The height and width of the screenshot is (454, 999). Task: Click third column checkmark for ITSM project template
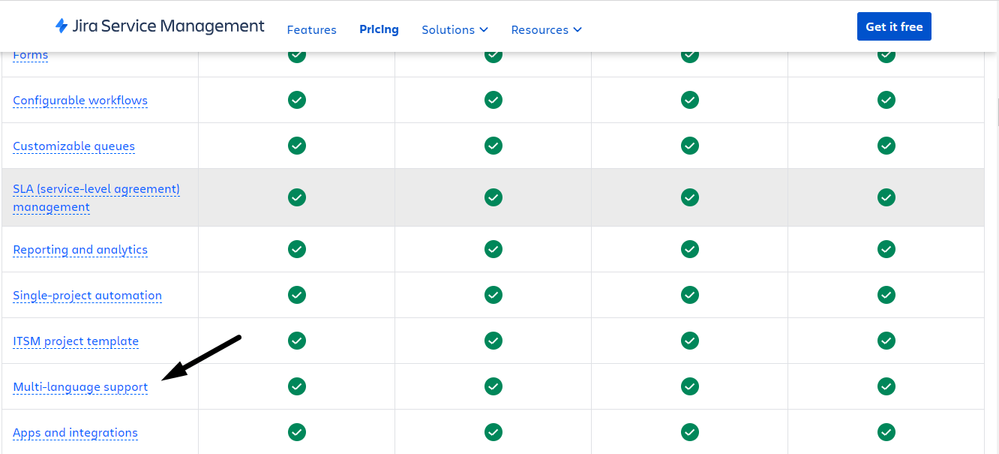690,341
